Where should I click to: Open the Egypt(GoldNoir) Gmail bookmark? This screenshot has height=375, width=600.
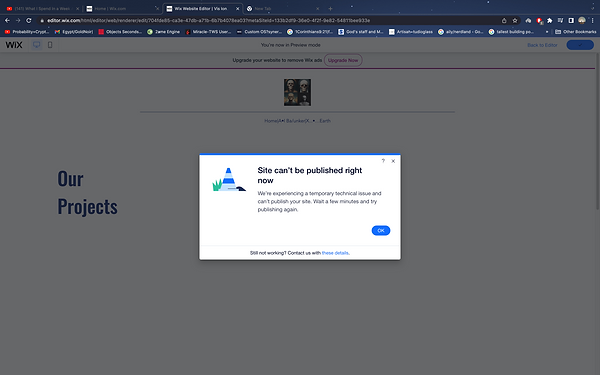74,32
